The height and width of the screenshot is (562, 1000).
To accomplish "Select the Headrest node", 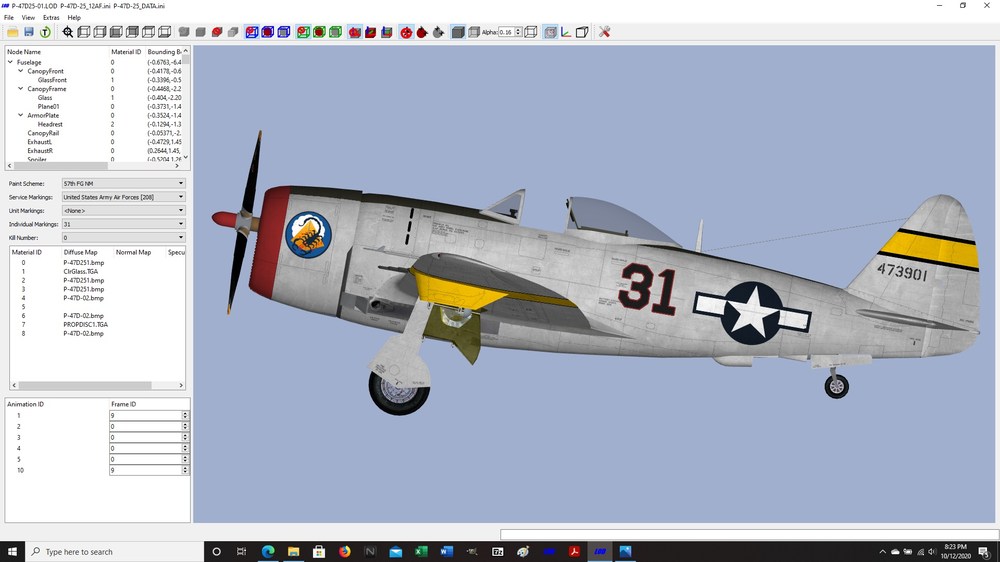I will tap(50, 124).
